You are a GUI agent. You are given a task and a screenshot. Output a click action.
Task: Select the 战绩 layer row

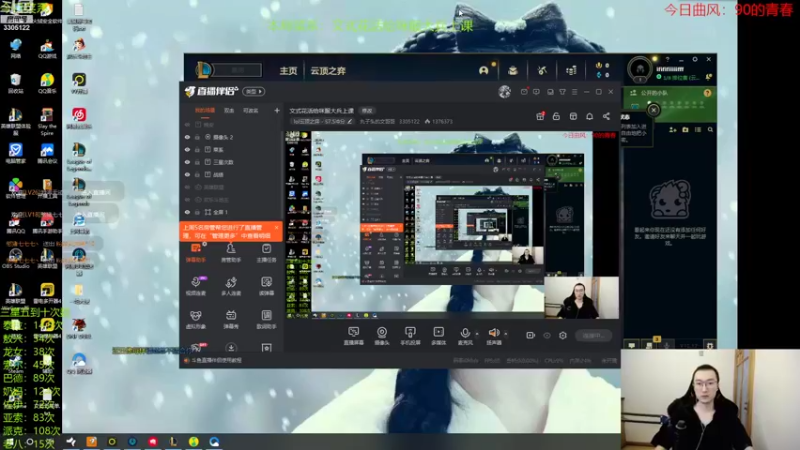[x=231, y=174]
